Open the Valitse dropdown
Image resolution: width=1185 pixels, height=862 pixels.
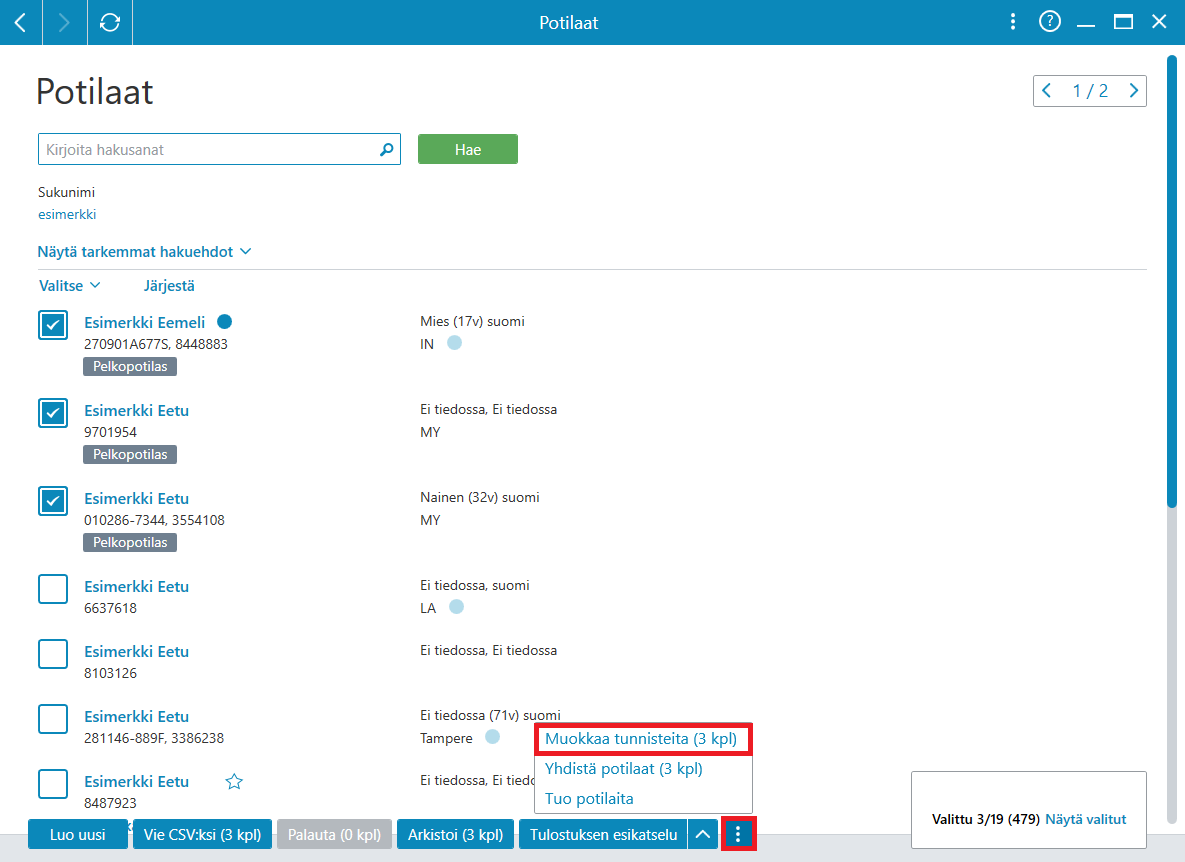click(70, 286)
